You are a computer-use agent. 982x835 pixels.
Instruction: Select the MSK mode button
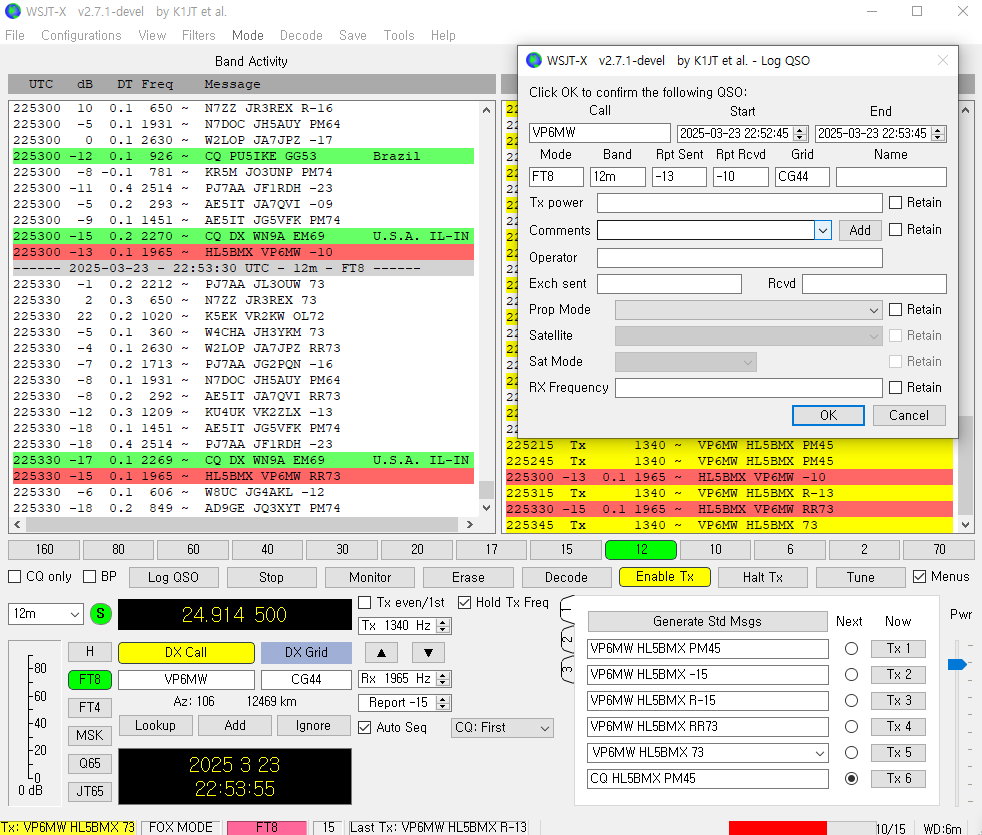pos(90,735)
